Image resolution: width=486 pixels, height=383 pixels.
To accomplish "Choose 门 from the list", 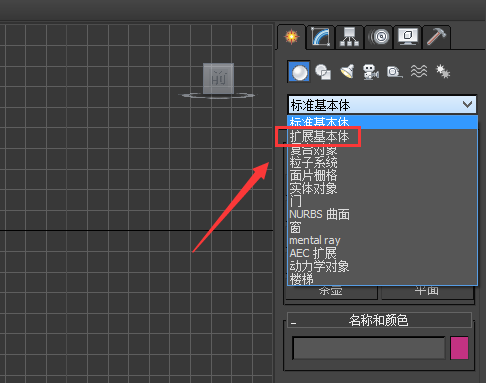I will point(382,201).
